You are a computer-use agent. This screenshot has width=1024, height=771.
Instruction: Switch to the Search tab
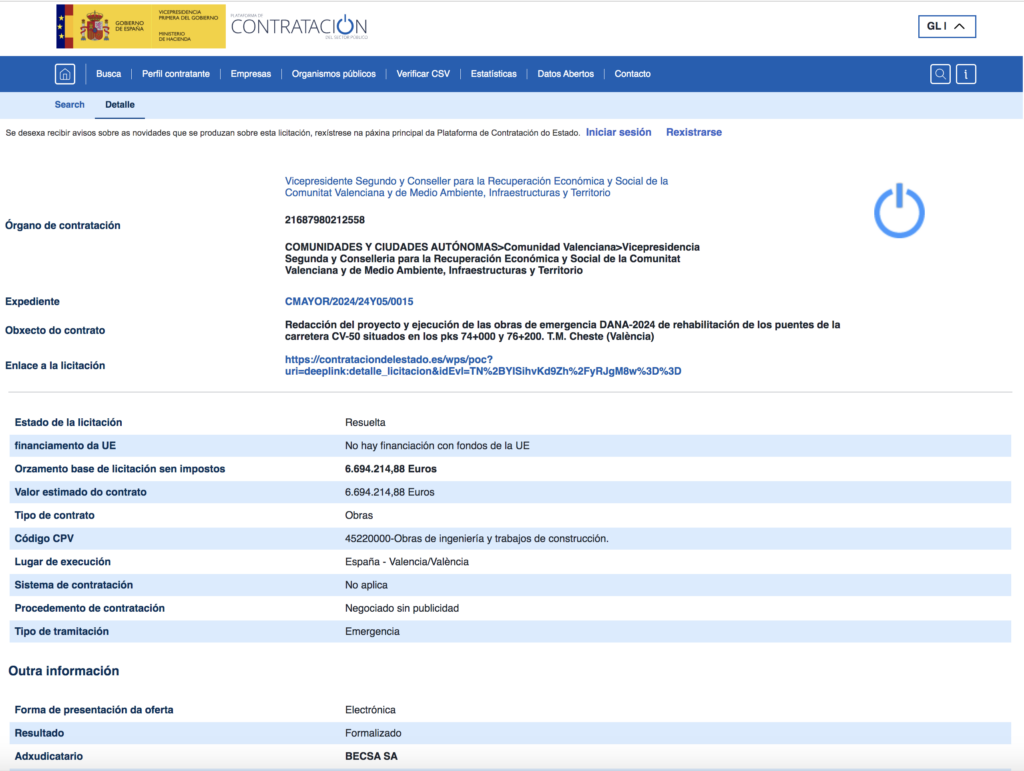[x=70, y=105]
